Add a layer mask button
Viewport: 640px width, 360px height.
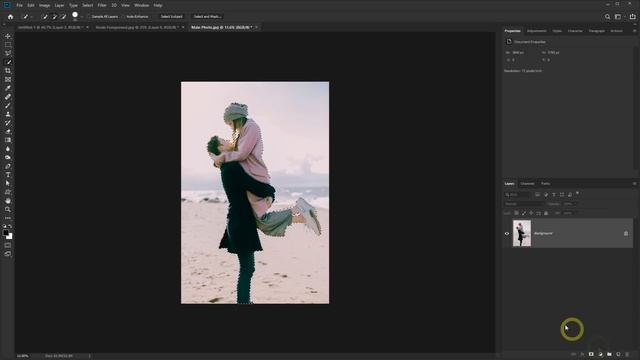pos(591,354)
